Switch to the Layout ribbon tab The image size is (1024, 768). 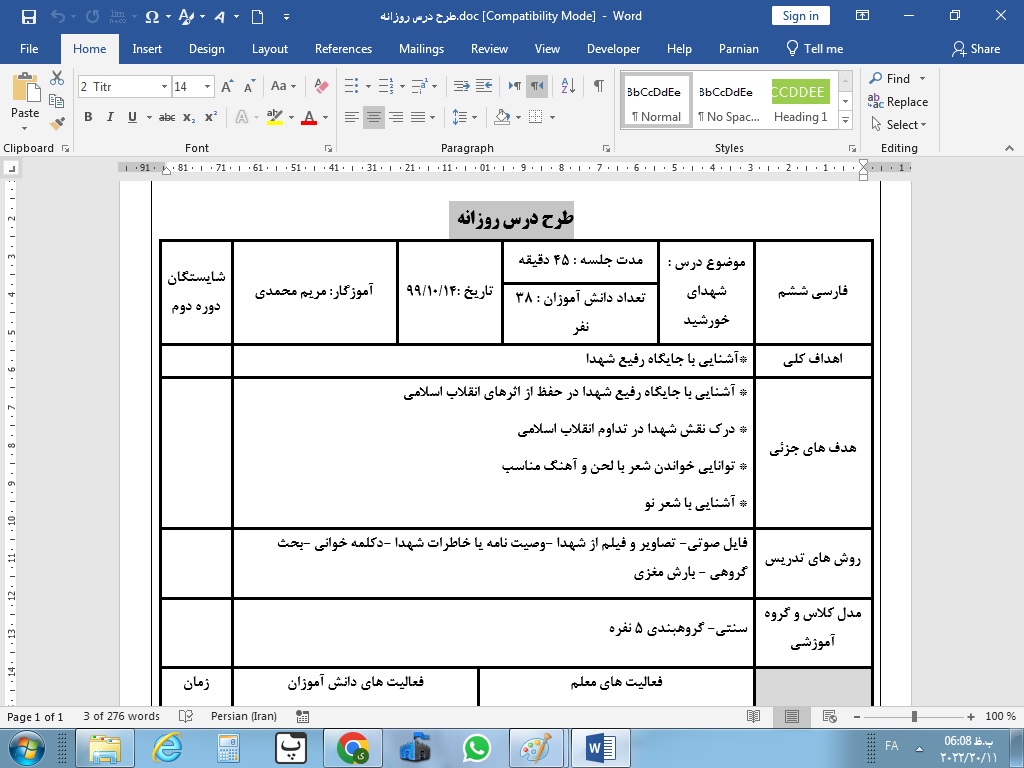tap(270, 49)
